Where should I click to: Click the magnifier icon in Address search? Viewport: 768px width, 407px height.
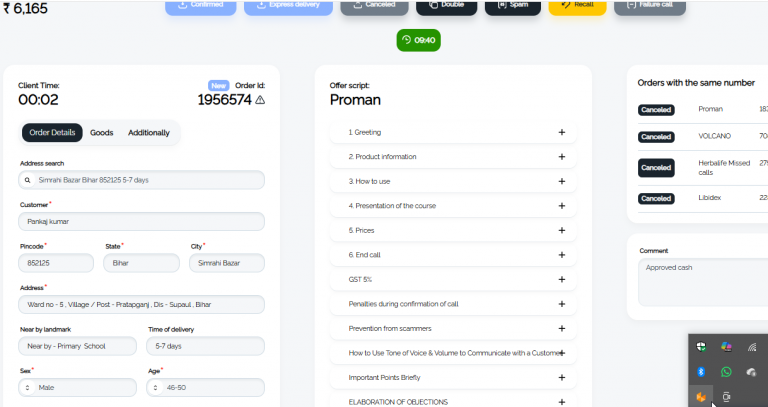coord(27,180)
